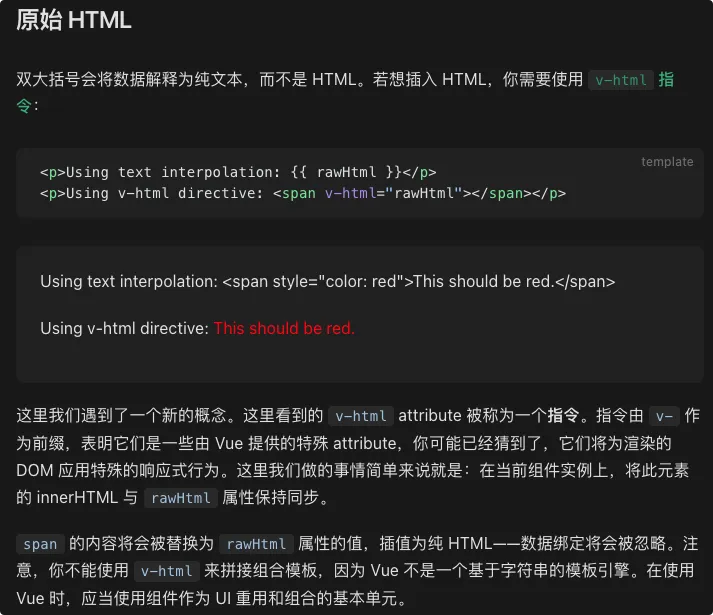The width and height of the screenshot is (713, 615).
Task: Click inline code "rawHtml" in the last paragraph
Action: (256, 545)
